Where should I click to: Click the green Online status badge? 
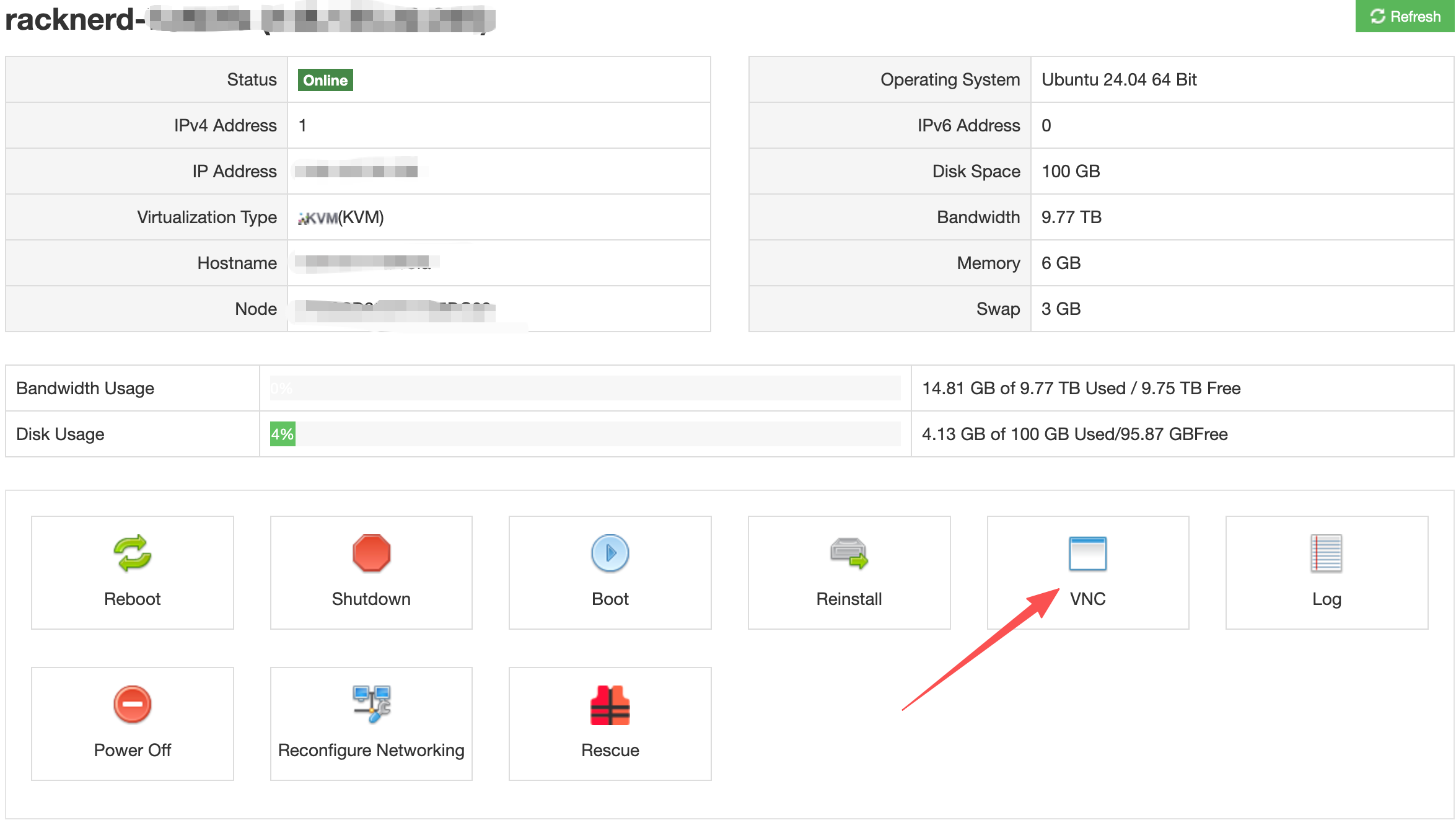325,80
